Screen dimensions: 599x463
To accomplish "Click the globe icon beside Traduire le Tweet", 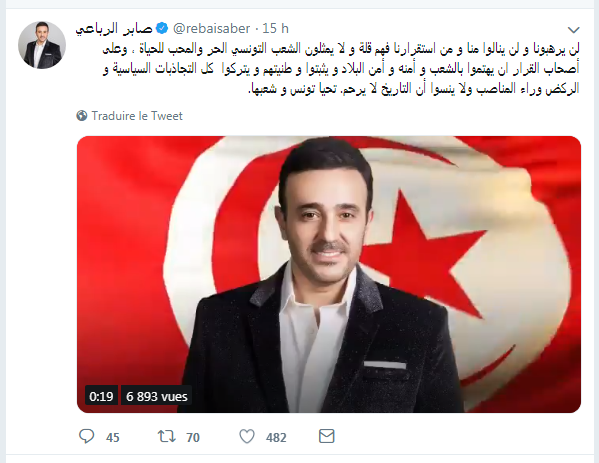I will 81,115.
